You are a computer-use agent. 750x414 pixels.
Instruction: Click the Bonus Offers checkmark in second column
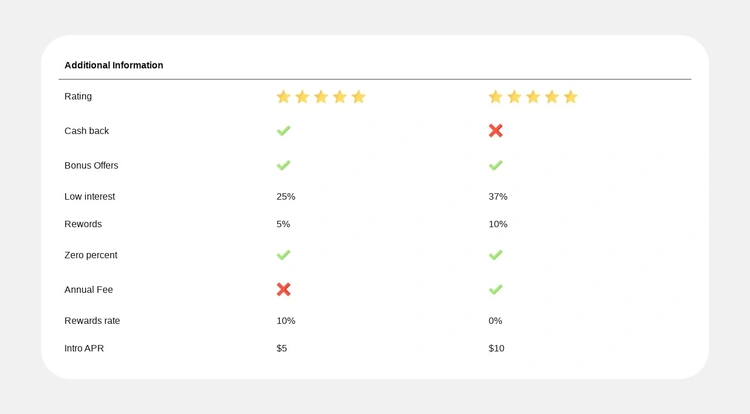(x=495, y=165)
